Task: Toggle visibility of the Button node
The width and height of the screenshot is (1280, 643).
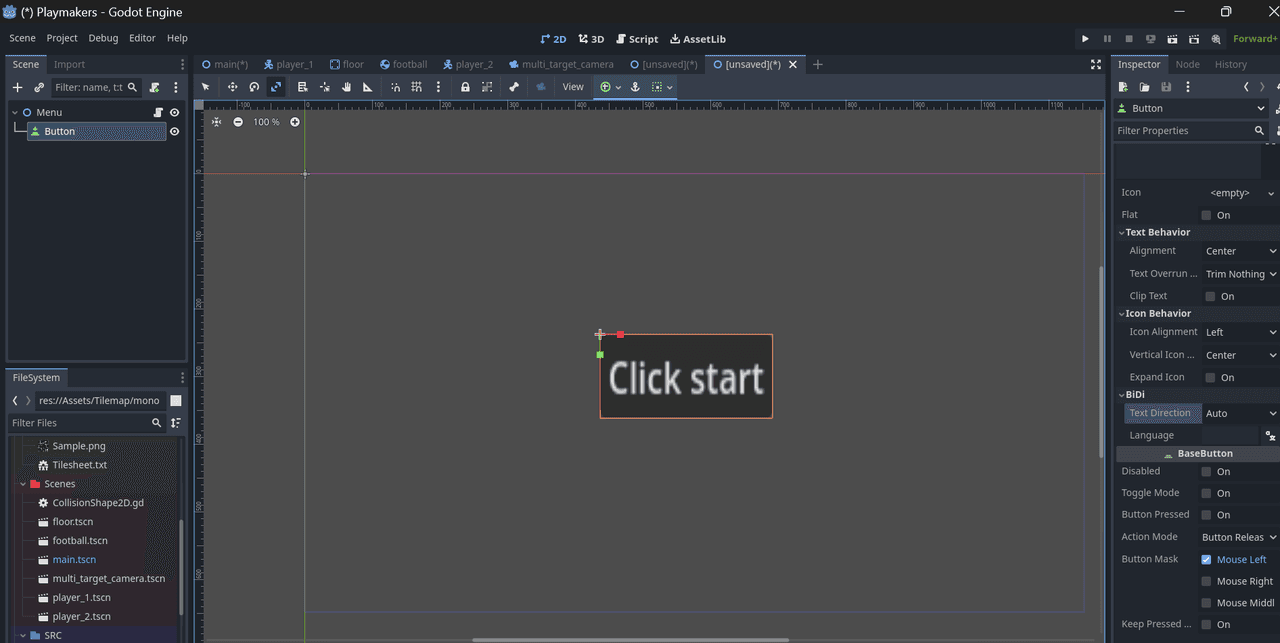Action: 175,132
